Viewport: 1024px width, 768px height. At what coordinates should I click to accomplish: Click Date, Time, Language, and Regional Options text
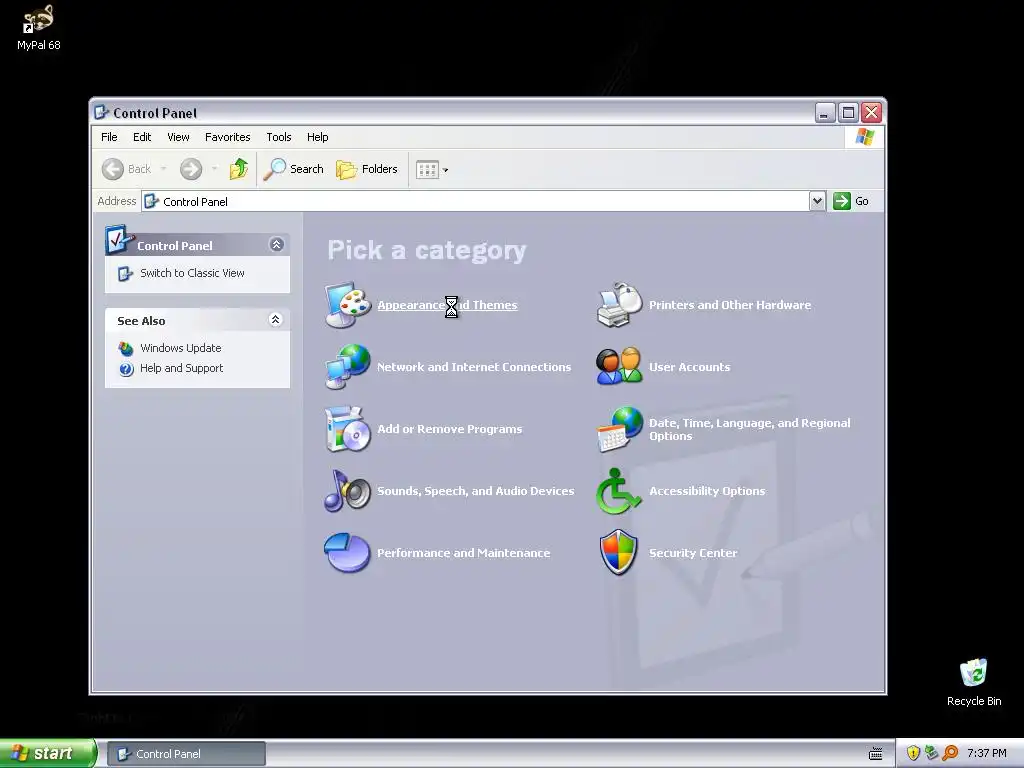750,429
